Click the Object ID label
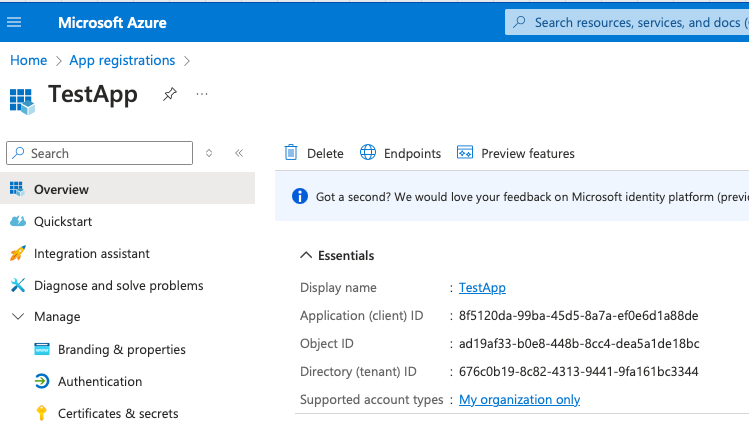Screen dimensions: 749x421 (x=327, y=344)
